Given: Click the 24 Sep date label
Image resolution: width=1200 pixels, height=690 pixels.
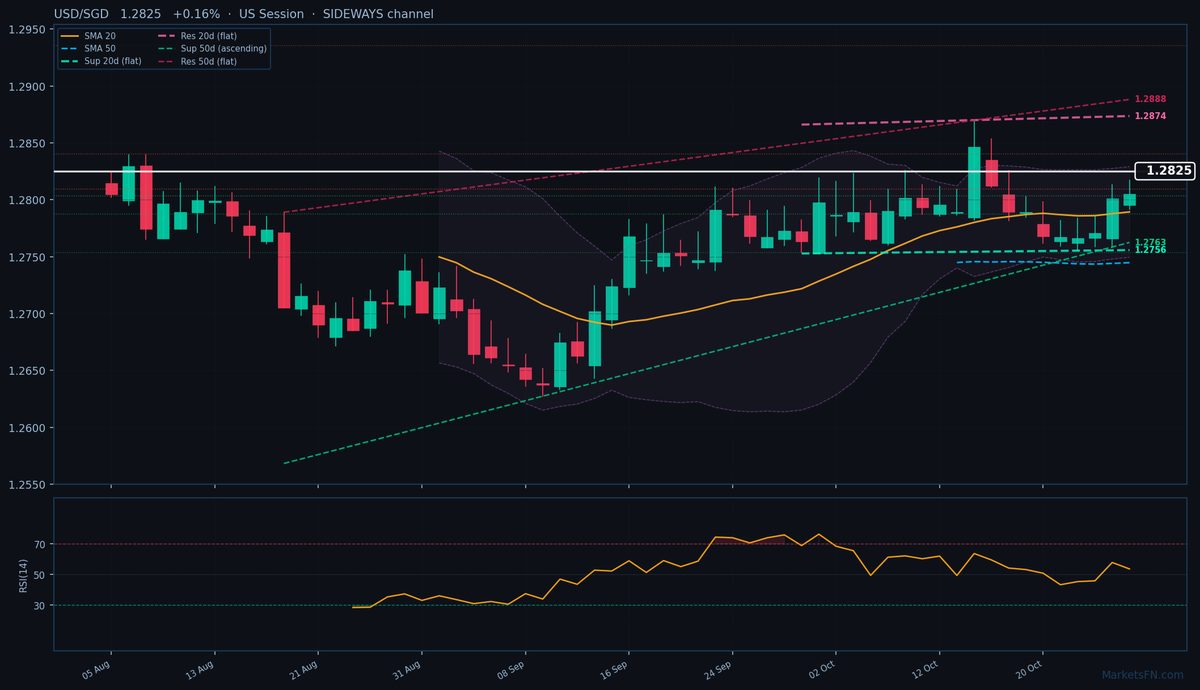Looking at the screenshot, I should click(717, 668).
